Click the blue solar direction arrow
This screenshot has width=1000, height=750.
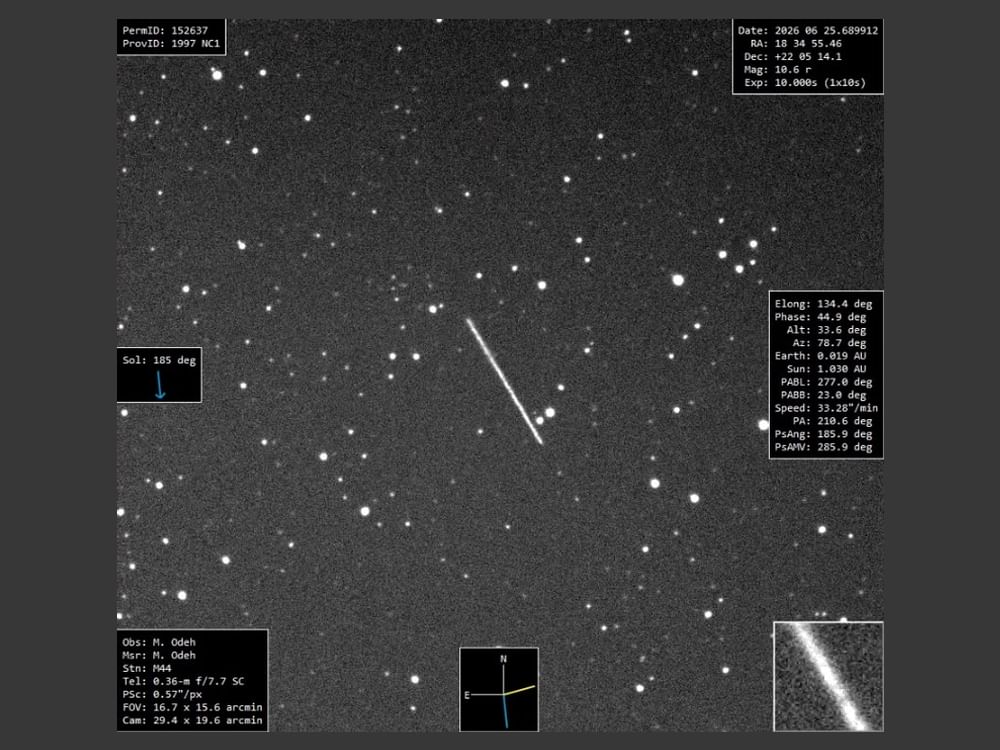[x=160, y=385]
